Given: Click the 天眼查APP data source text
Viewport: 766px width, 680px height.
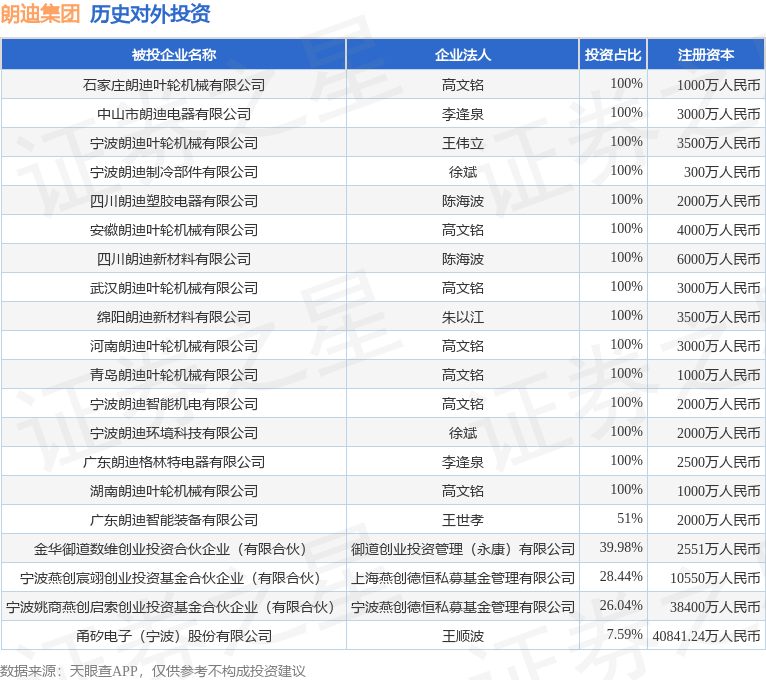Looking at the screenshot, I should 104,671.
